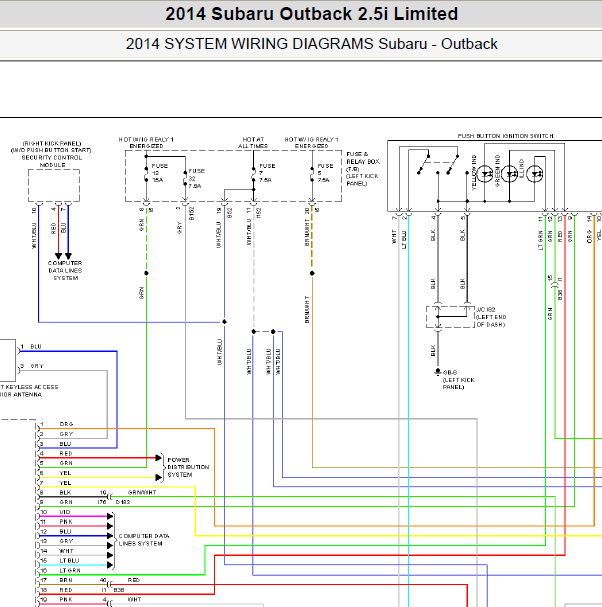Click the 'HOT AT ALL TIMES' label
Screen dimensions: 602x607
[253, 142]
